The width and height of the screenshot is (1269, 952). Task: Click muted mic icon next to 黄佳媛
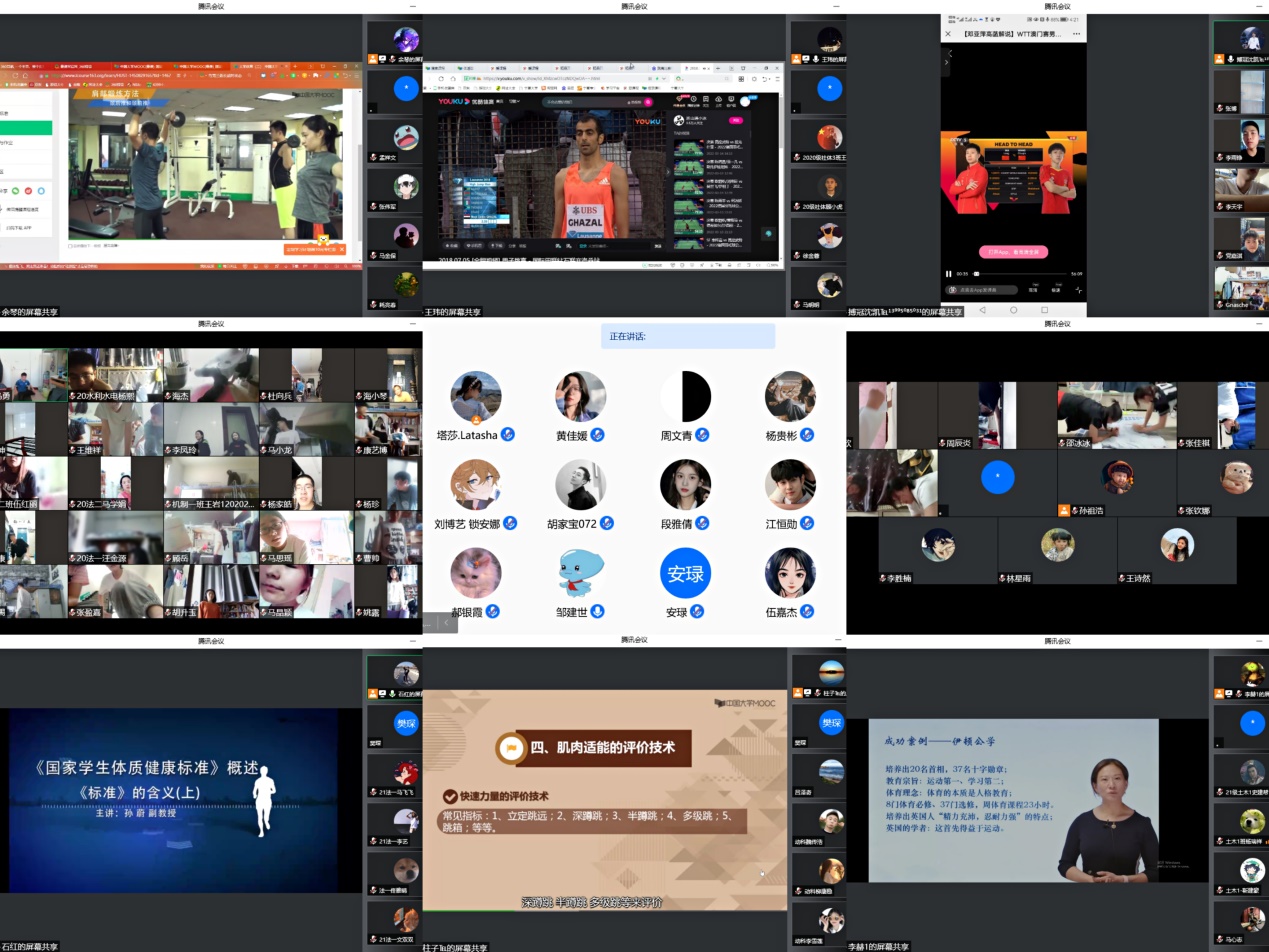(x=597, y=435)
